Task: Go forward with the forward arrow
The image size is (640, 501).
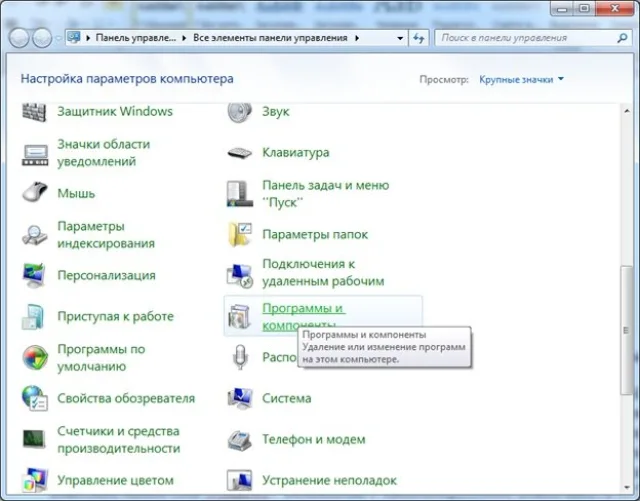Action: pos(42,38)
